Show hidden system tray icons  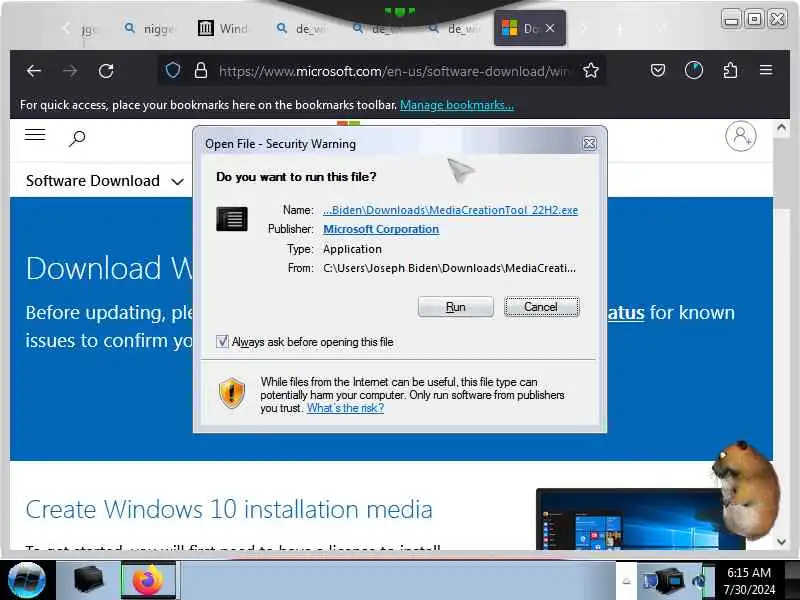(x=627, y=581)
